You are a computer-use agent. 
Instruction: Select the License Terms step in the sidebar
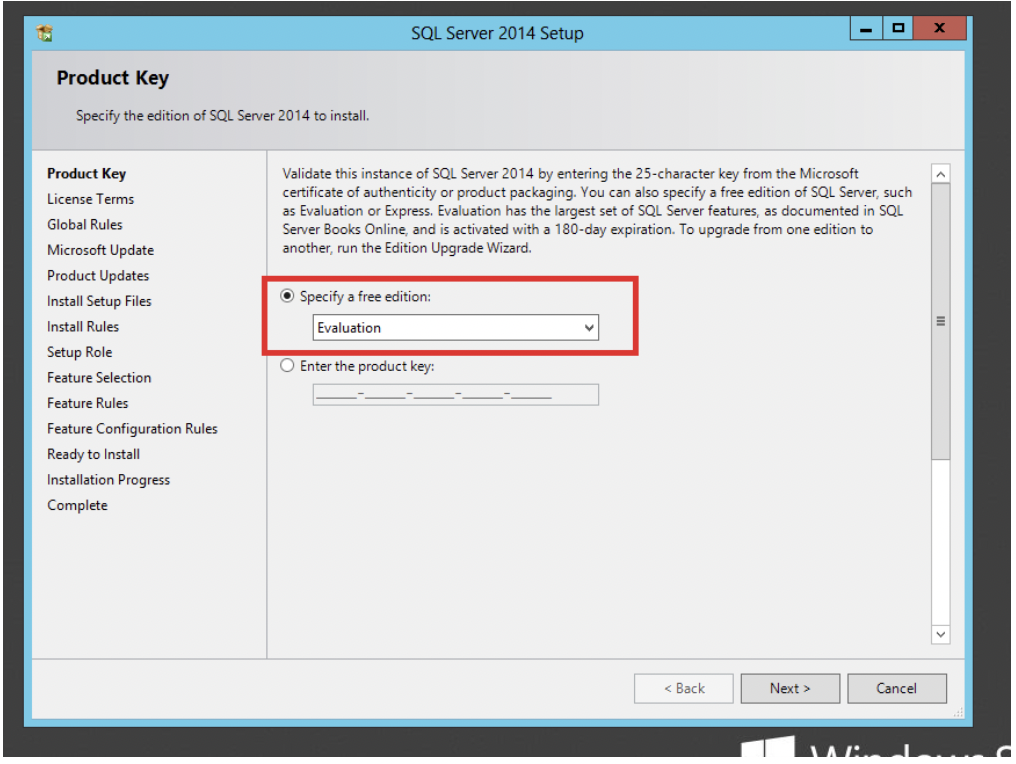tap(91, 199)
